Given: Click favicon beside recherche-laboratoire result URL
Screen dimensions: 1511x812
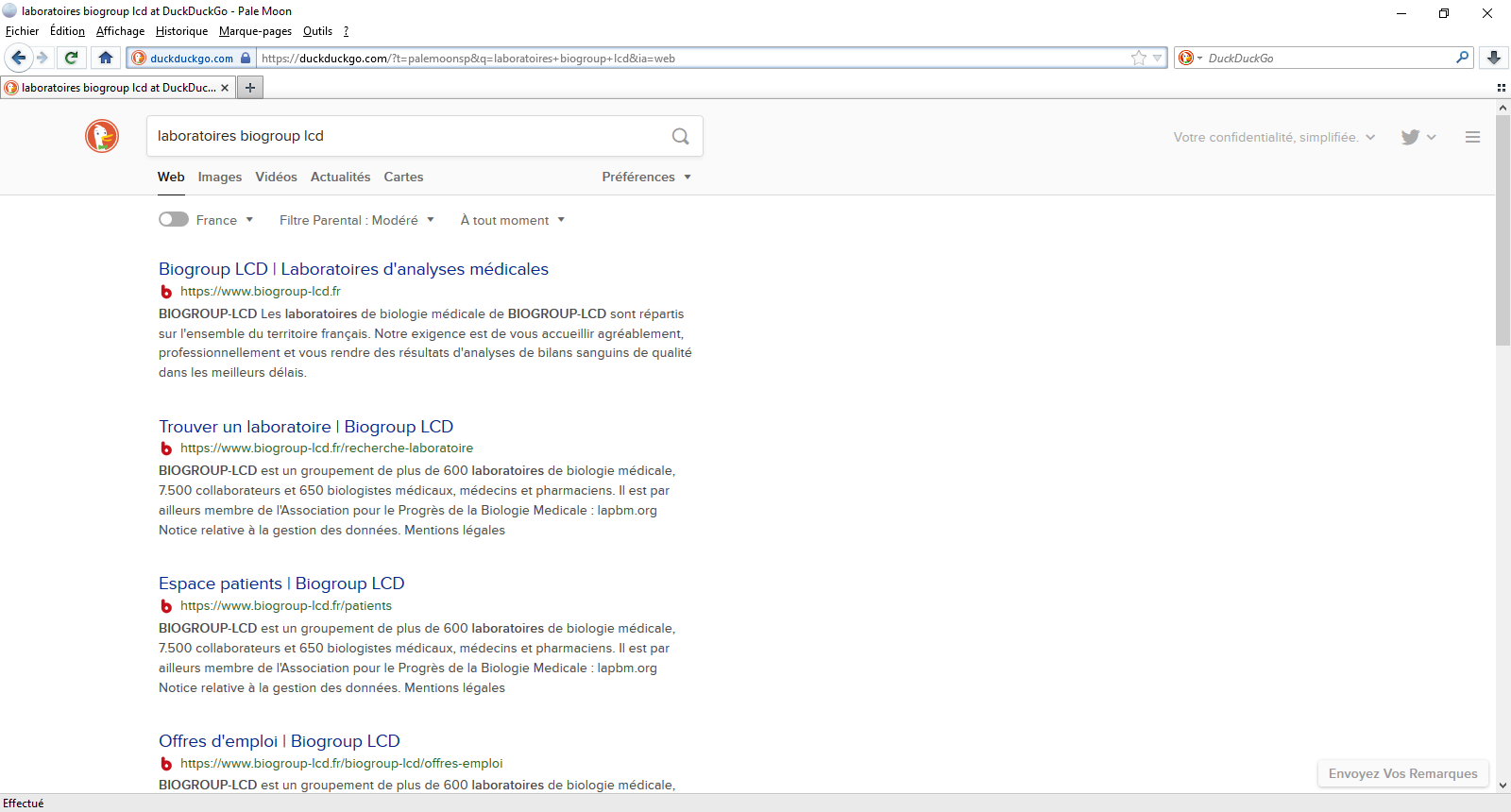Looking at the screenshot, I should (166, 448).
